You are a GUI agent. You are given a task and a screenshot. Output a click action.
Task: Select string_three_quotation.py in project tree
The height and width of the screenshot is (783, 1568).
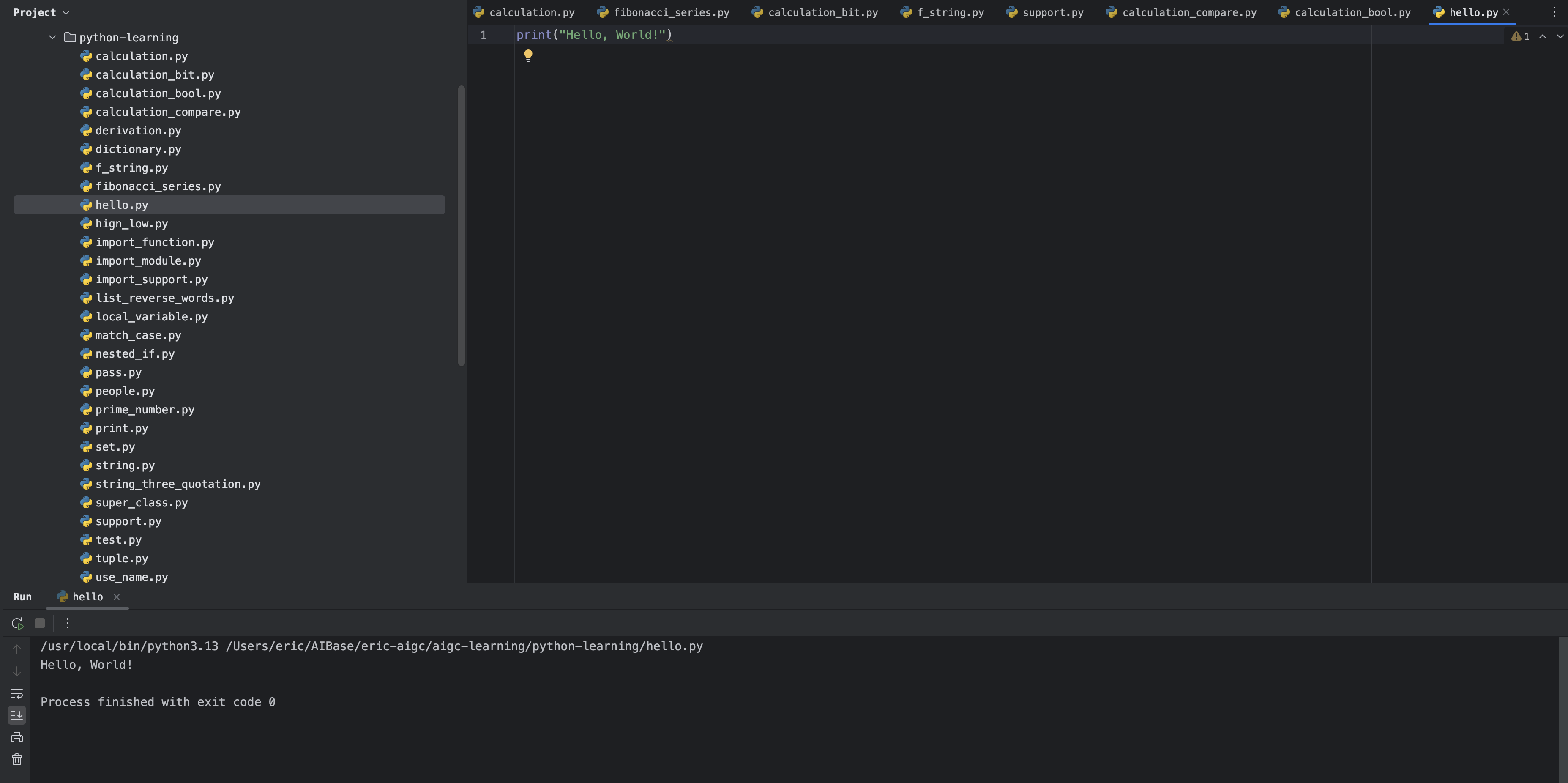tap(170, 484)
